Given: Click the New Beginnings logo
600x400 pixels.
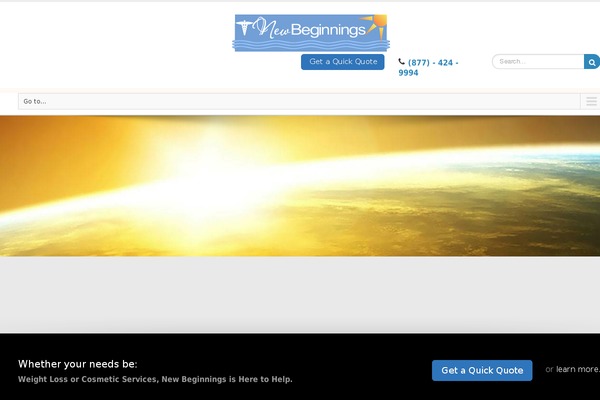Looking at the screenshot, I should (311, 33).
